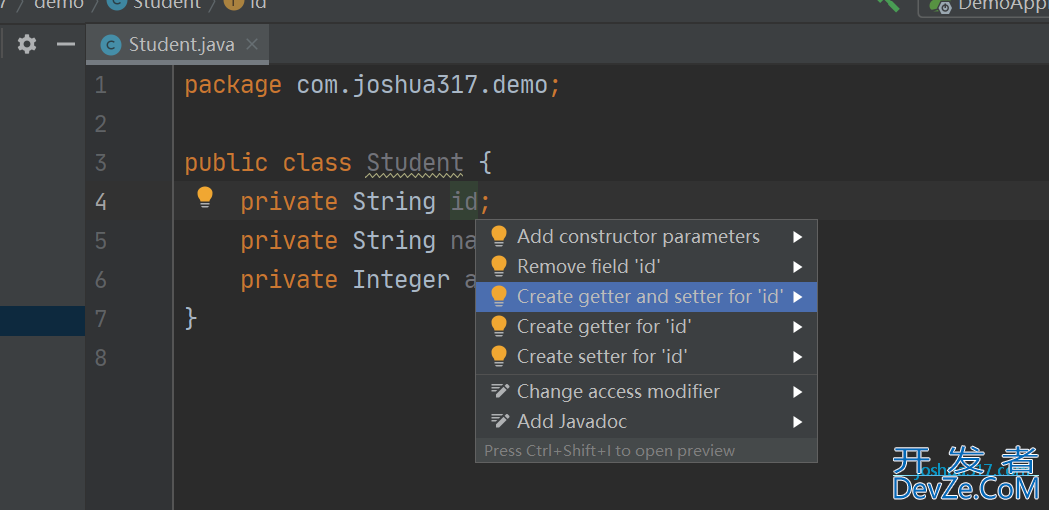Click line number 5 in the gutter

click(101, 240)
